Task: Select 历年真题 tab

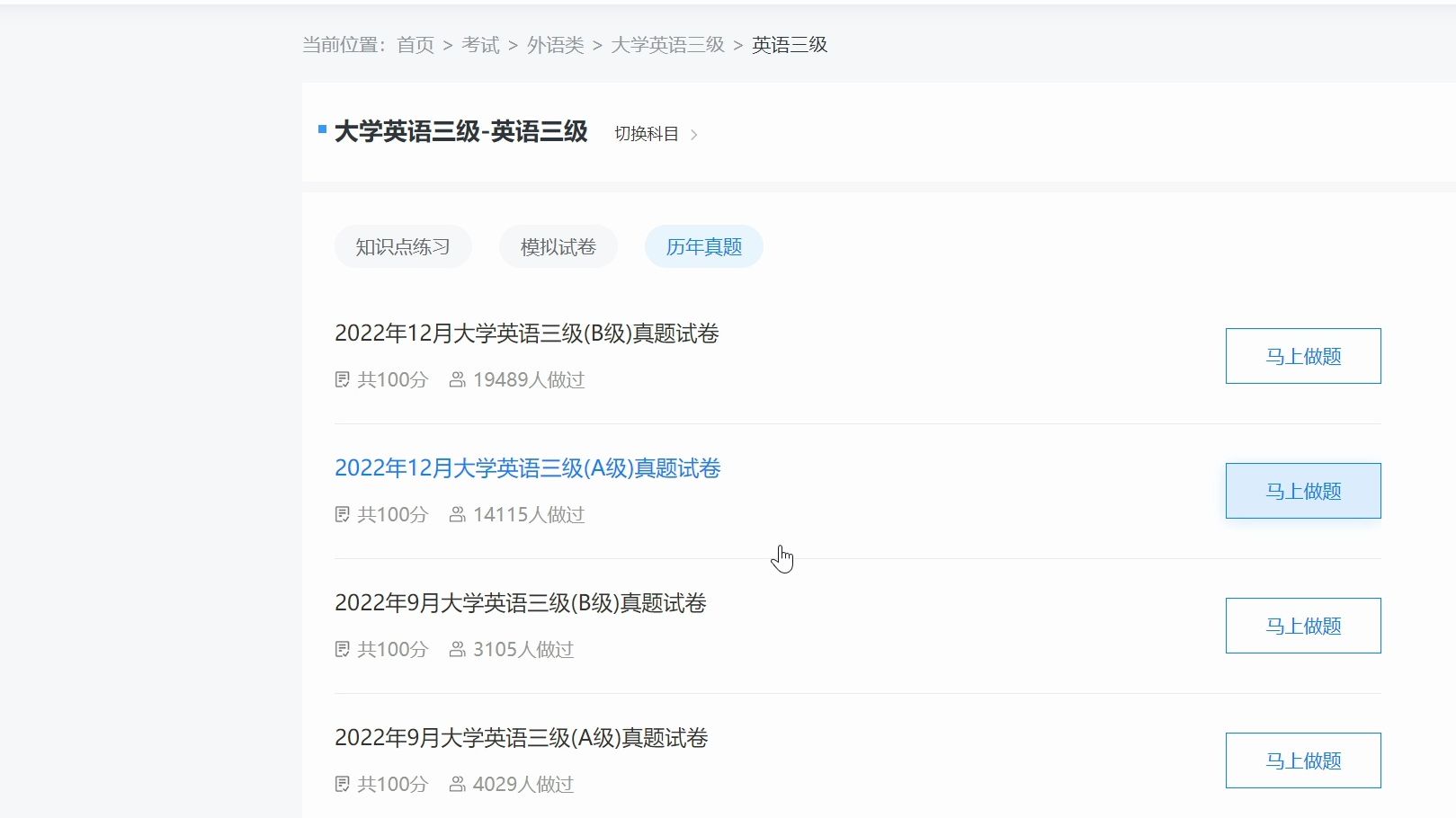Action: point(704,246)
